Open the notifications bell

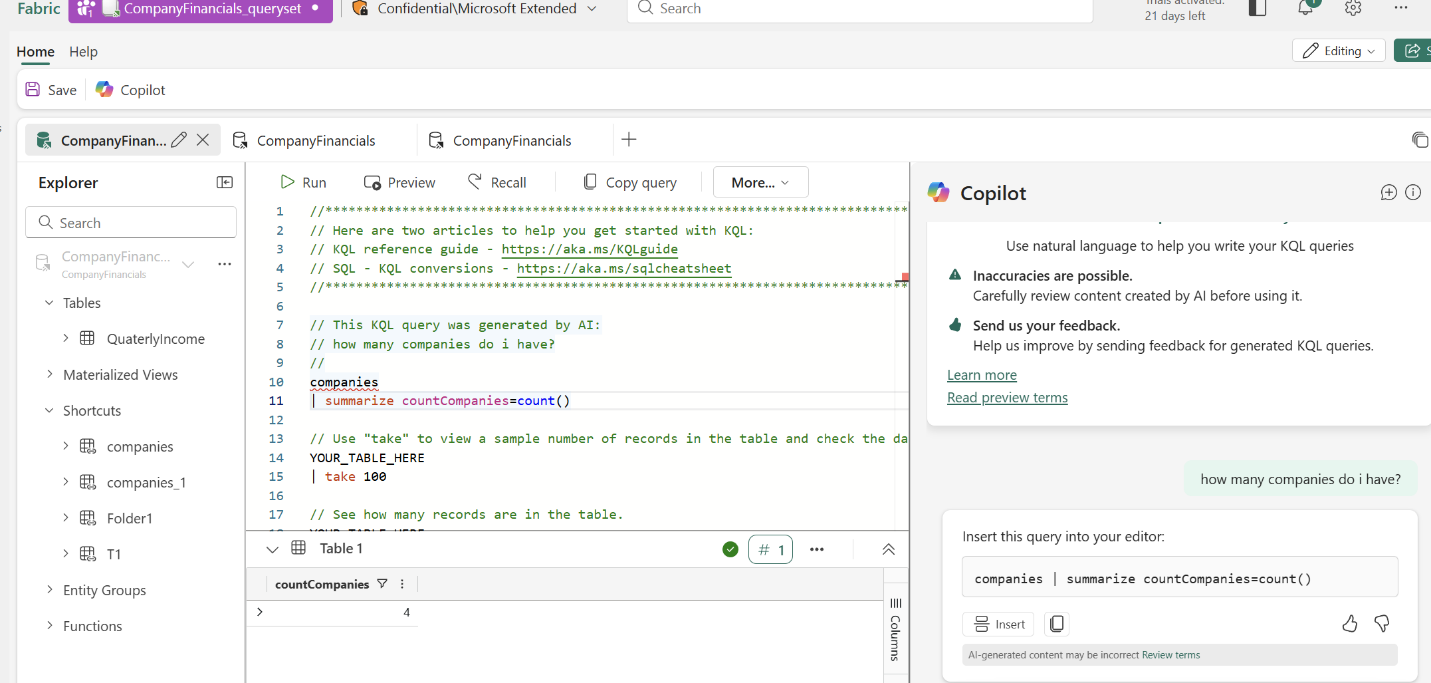click(x=1306, y=8)
